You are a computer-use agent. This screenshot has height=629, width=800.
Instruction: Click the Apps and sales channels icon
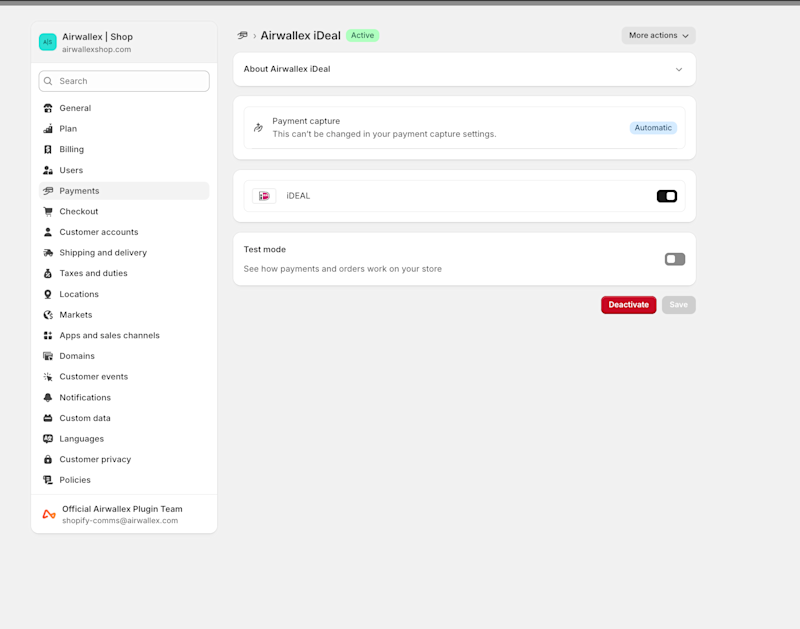point(48,335)
